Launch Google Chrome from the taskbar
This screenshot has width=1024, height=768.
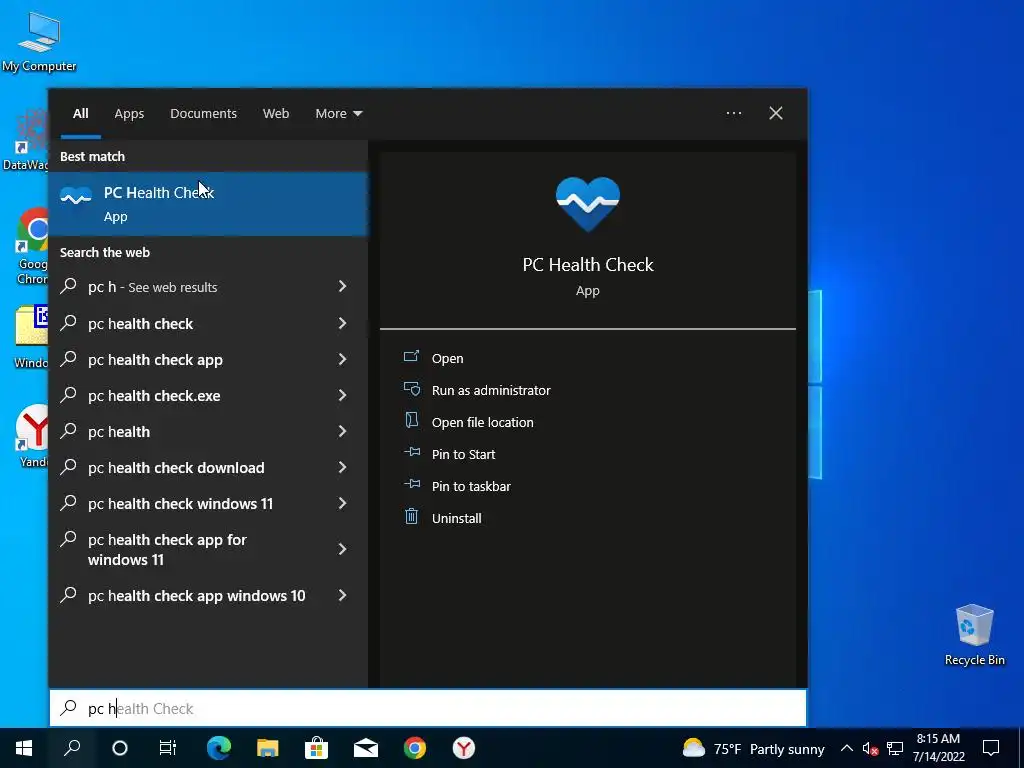[415, 748]
